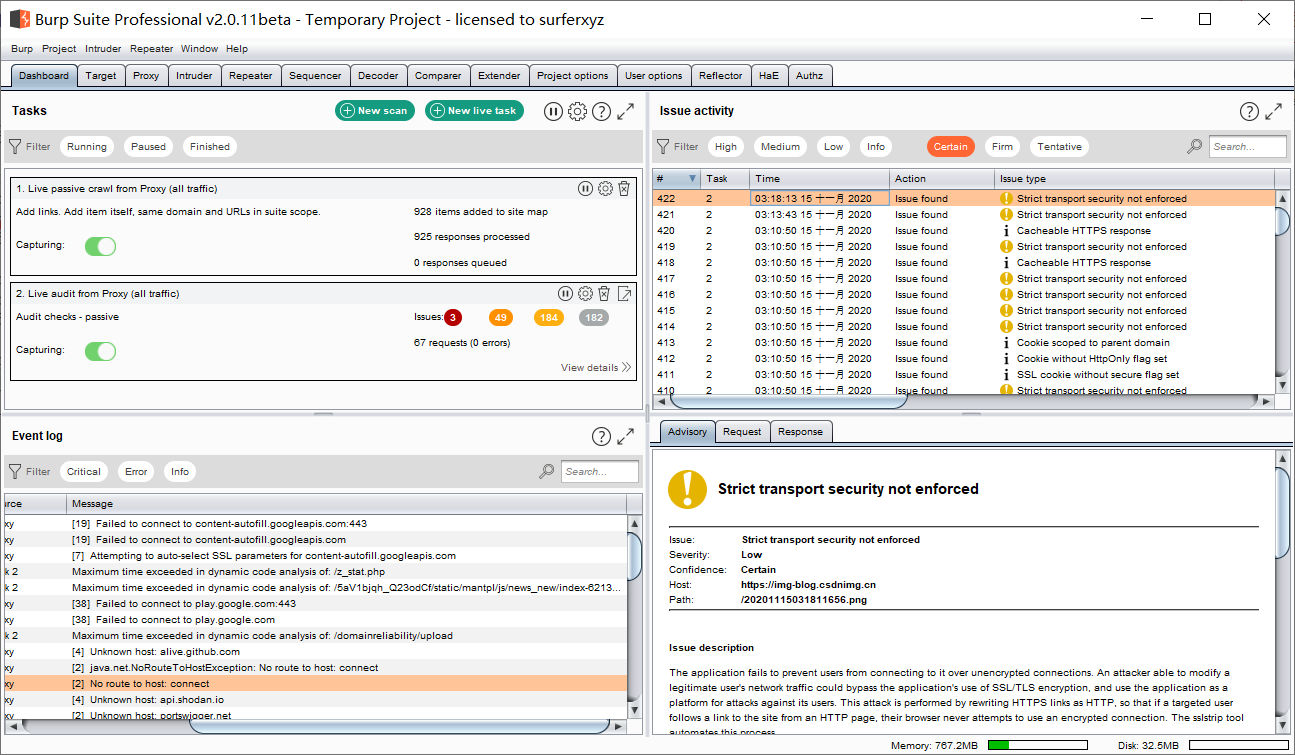Toggle Medium severity filter

click(780, 147)
